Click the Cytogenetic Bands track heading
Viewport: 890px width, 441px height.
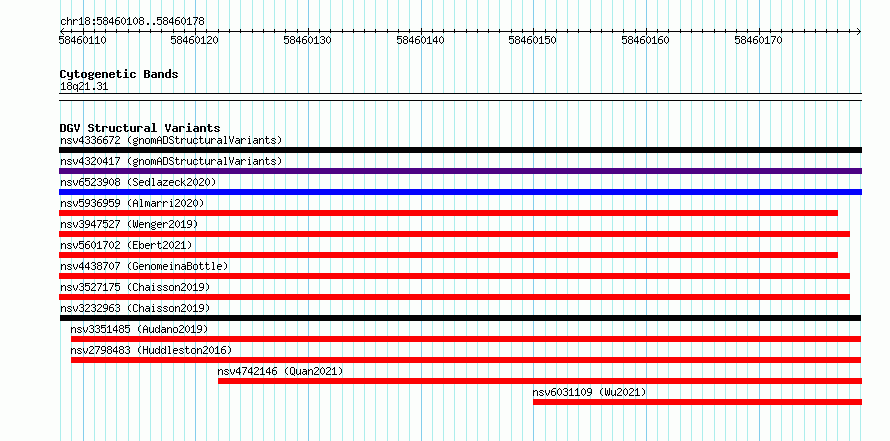119,74
